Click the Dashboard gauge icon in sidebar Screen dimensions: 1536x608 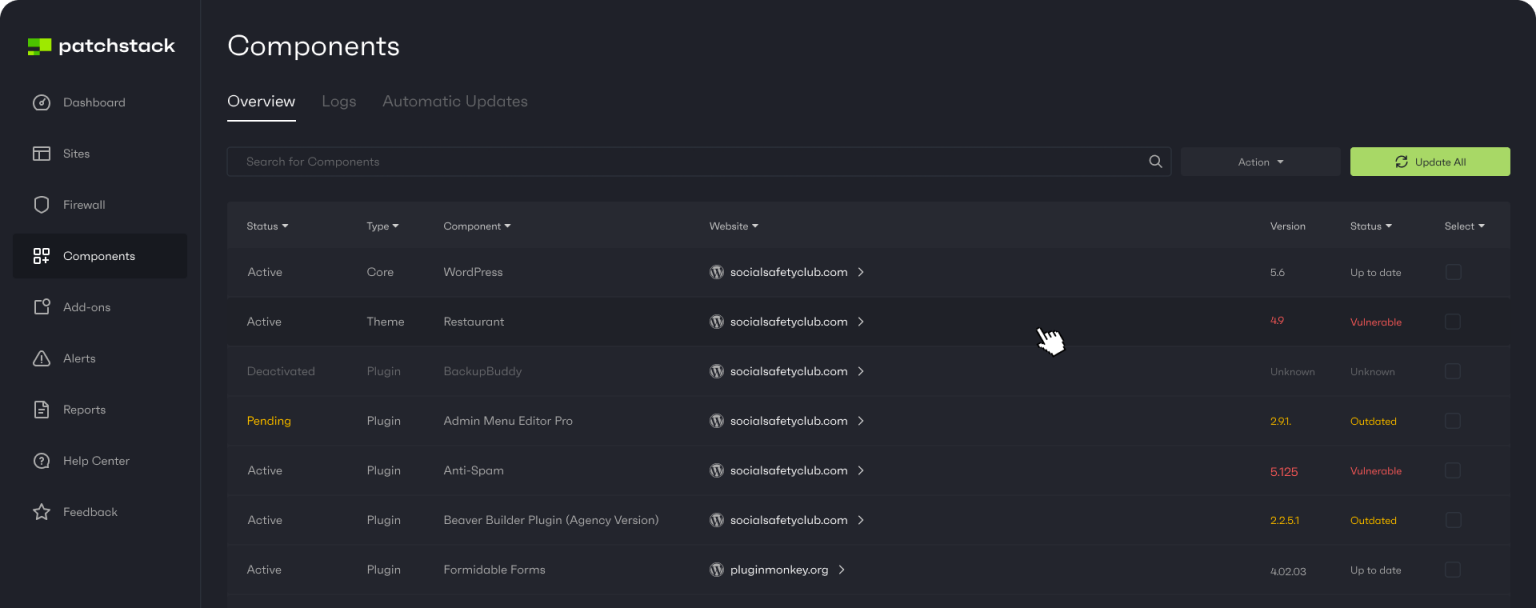[x=41, y=103]
